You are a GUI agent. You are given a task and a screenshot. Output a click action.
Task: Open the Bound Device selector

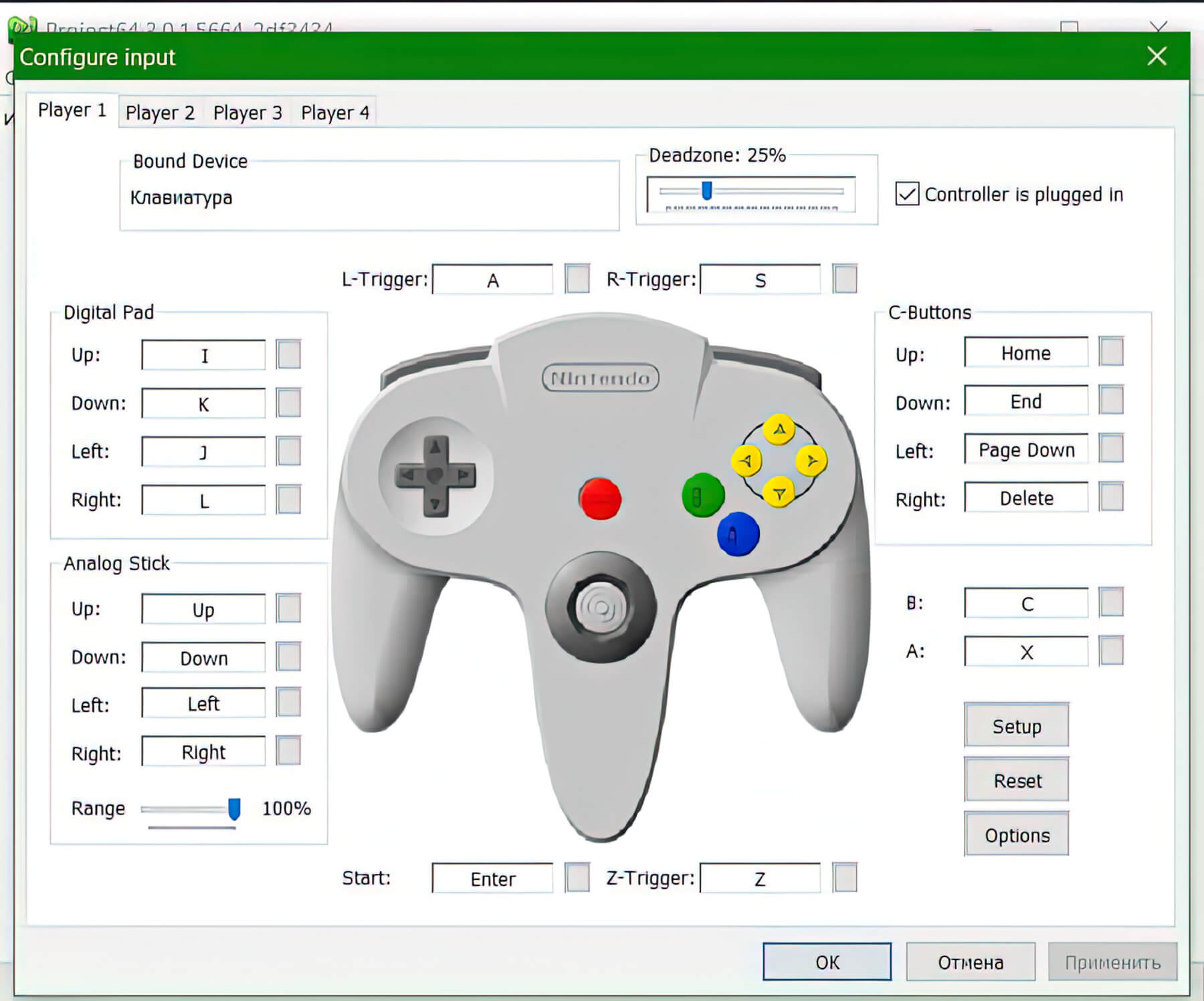(x=368, y=198)
